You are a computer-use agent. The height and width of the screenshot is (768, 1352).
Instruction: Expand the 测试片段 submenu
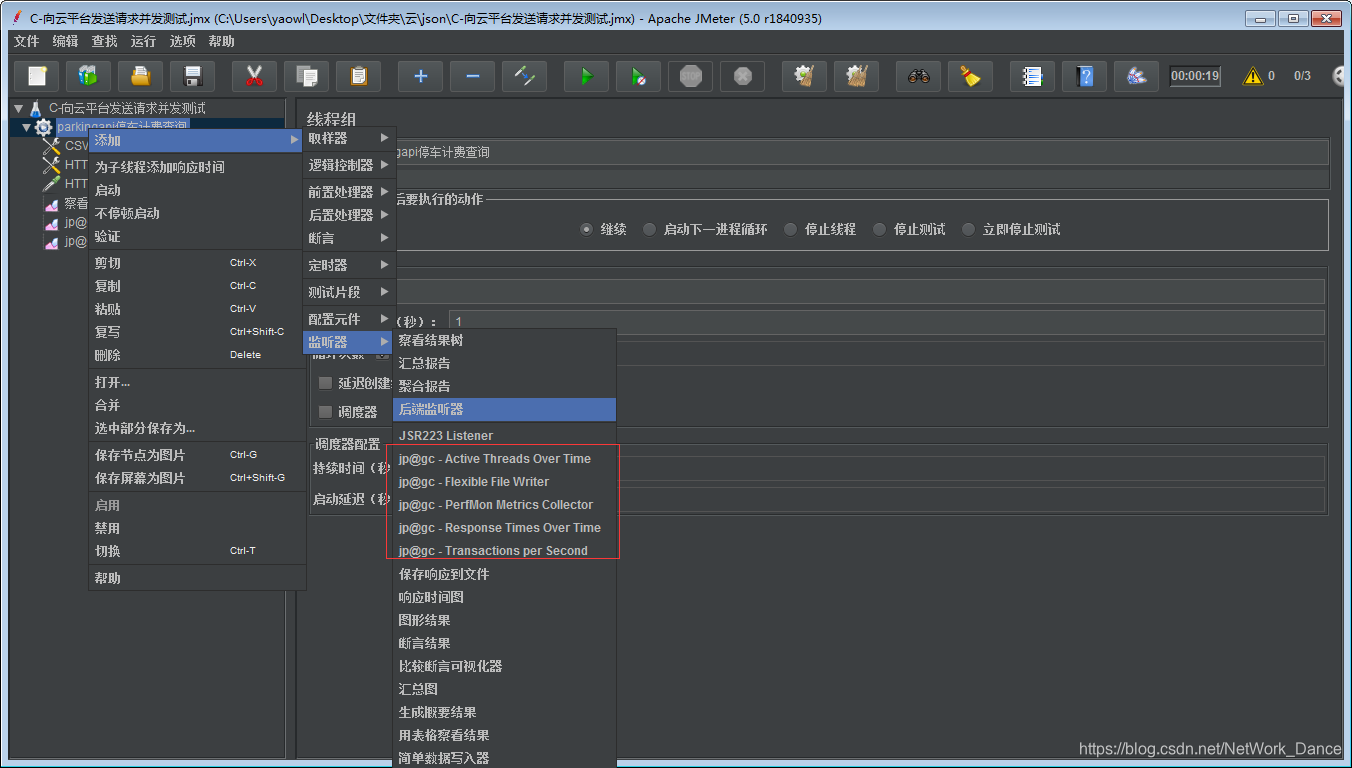[349, 292]
